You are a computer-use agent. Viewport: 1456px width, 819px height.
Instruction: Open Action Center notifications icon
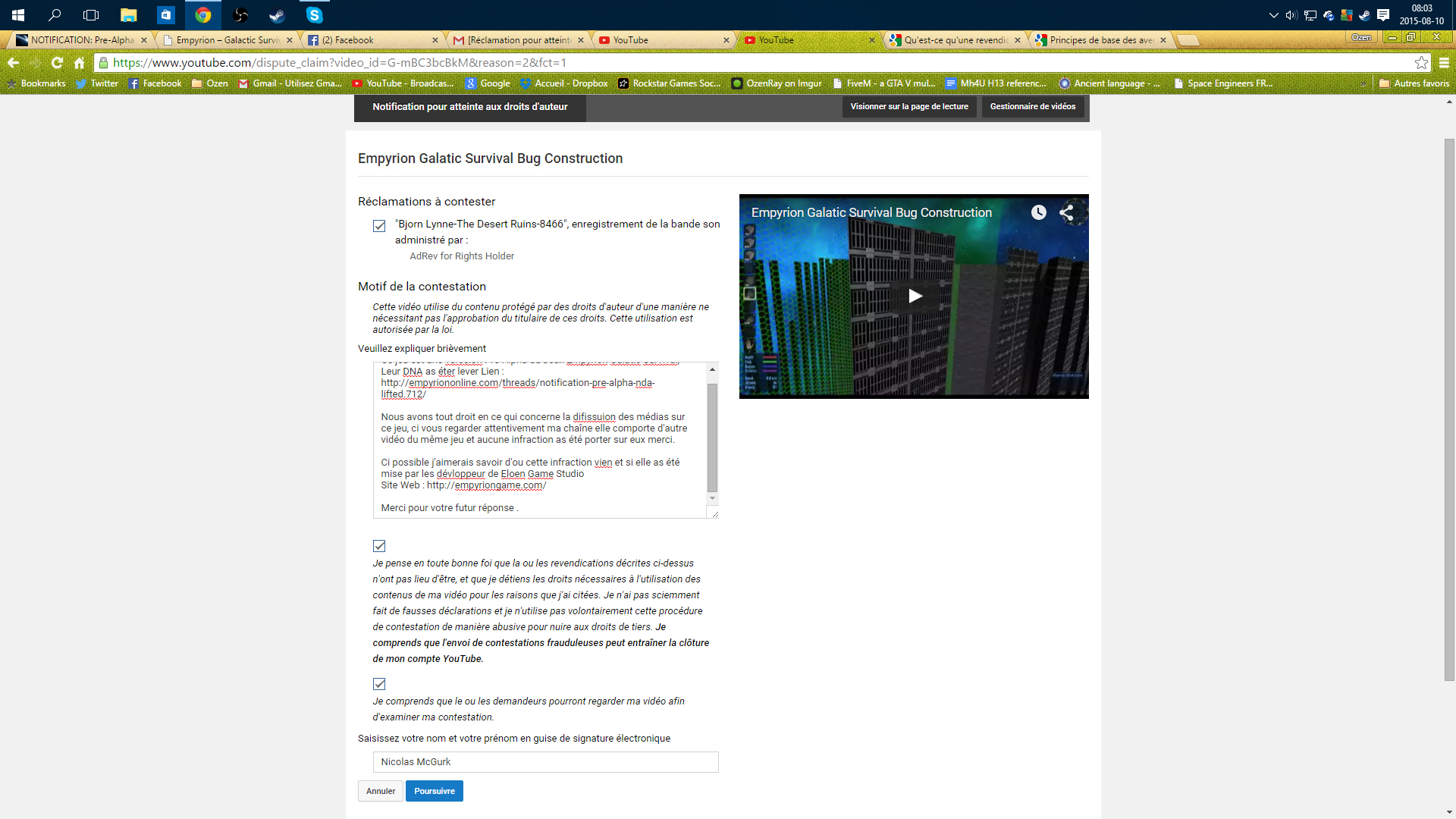click(1383, 15)
